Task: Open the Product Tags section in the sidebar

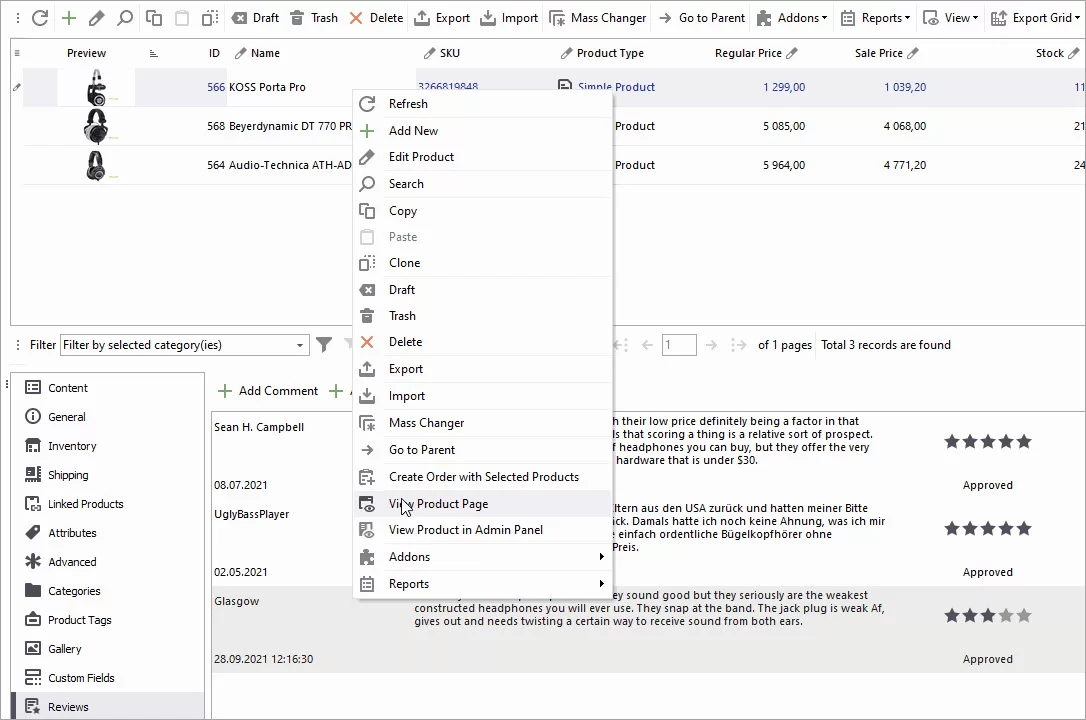Action: [x=79, y=620]
